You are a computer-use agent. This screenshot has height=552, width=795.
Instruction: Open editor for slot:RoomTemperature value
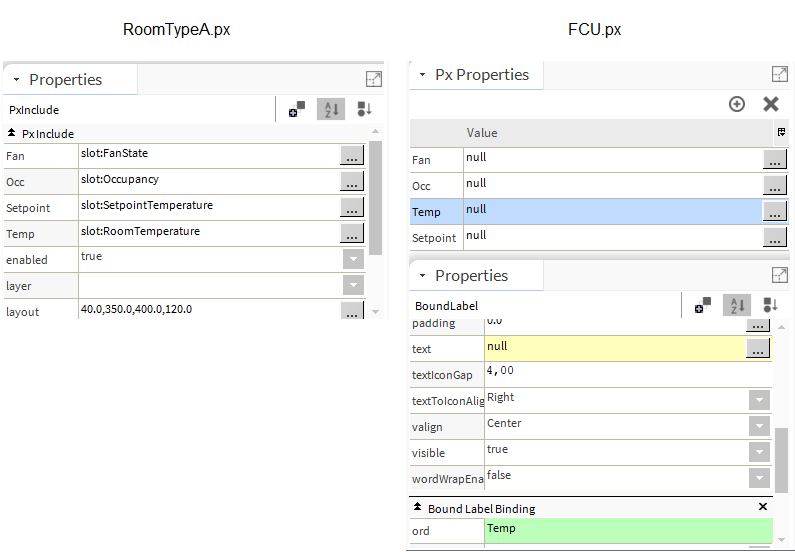click(351, 234)
